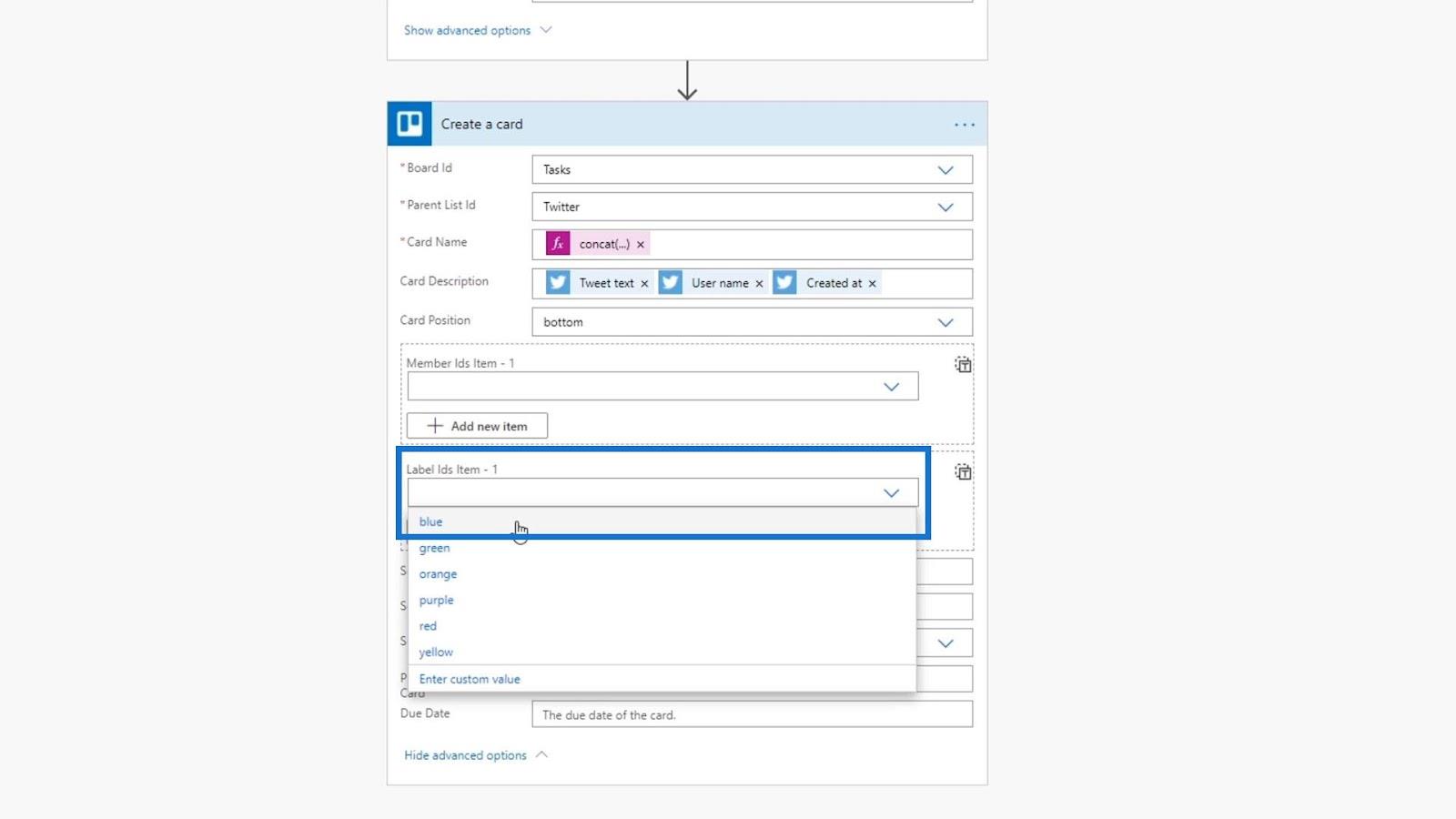Click the Twitter icon on Tweet text token
Viewport: 1456px width, 819px height.
(558, 283)
